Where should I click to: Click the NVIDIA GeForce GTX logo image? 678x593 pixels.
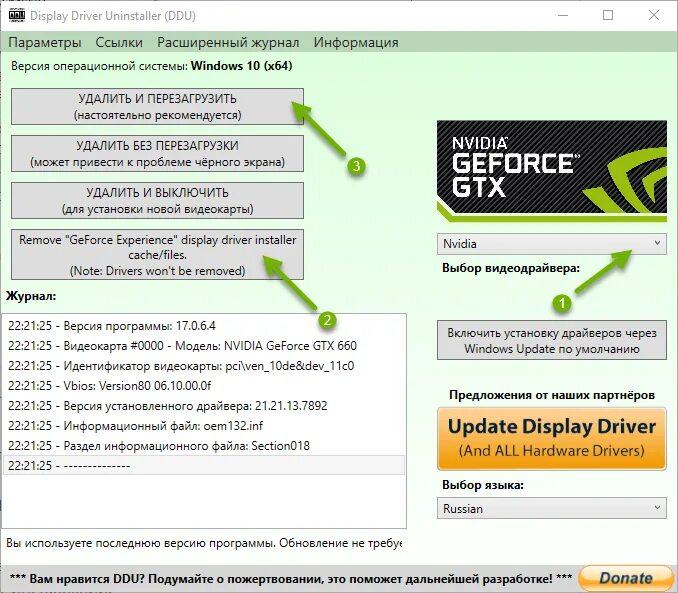pyautogui.click(x=552, y=171)
